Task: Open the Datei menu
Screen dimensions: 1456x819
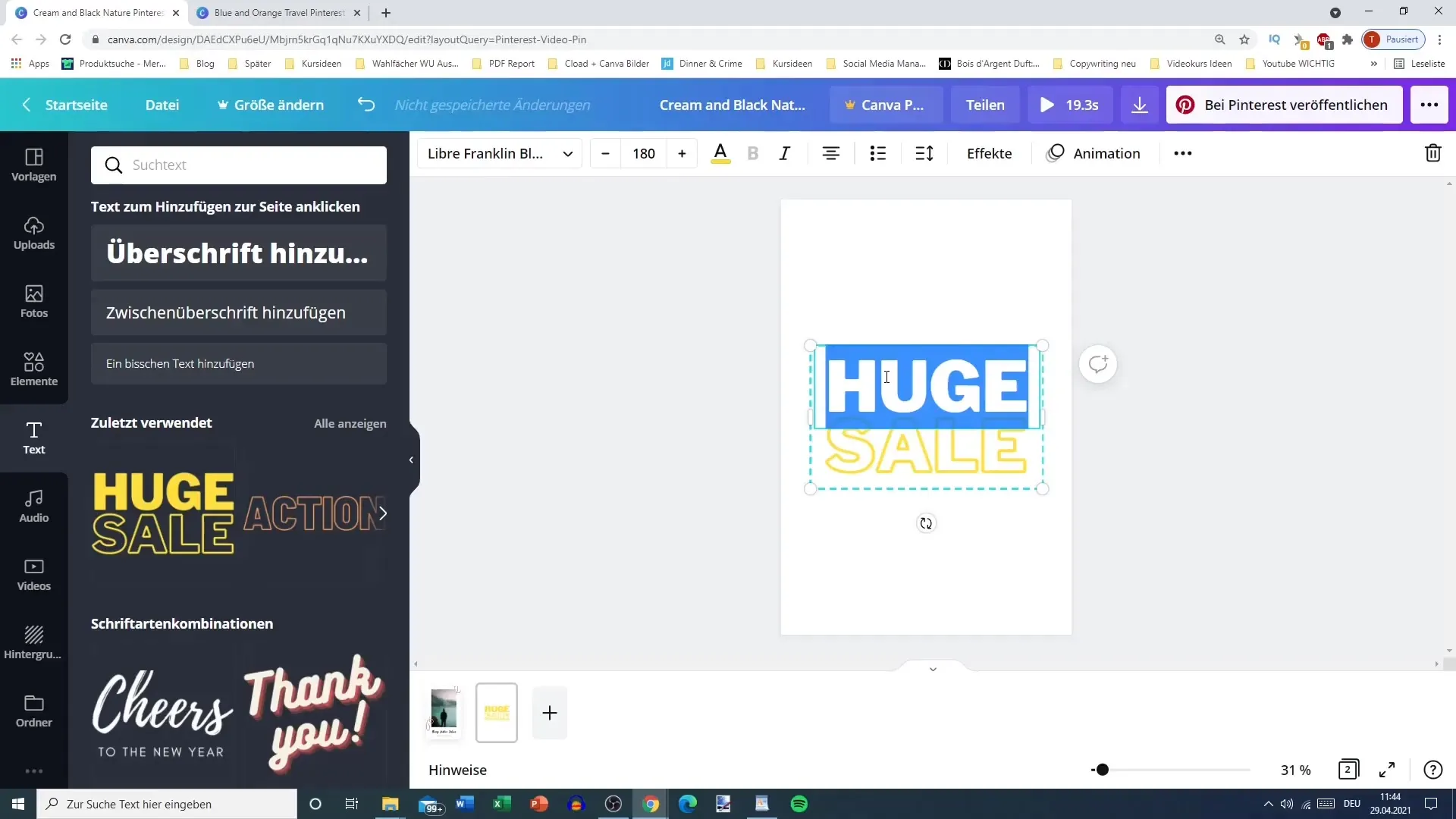Action: 162,105
